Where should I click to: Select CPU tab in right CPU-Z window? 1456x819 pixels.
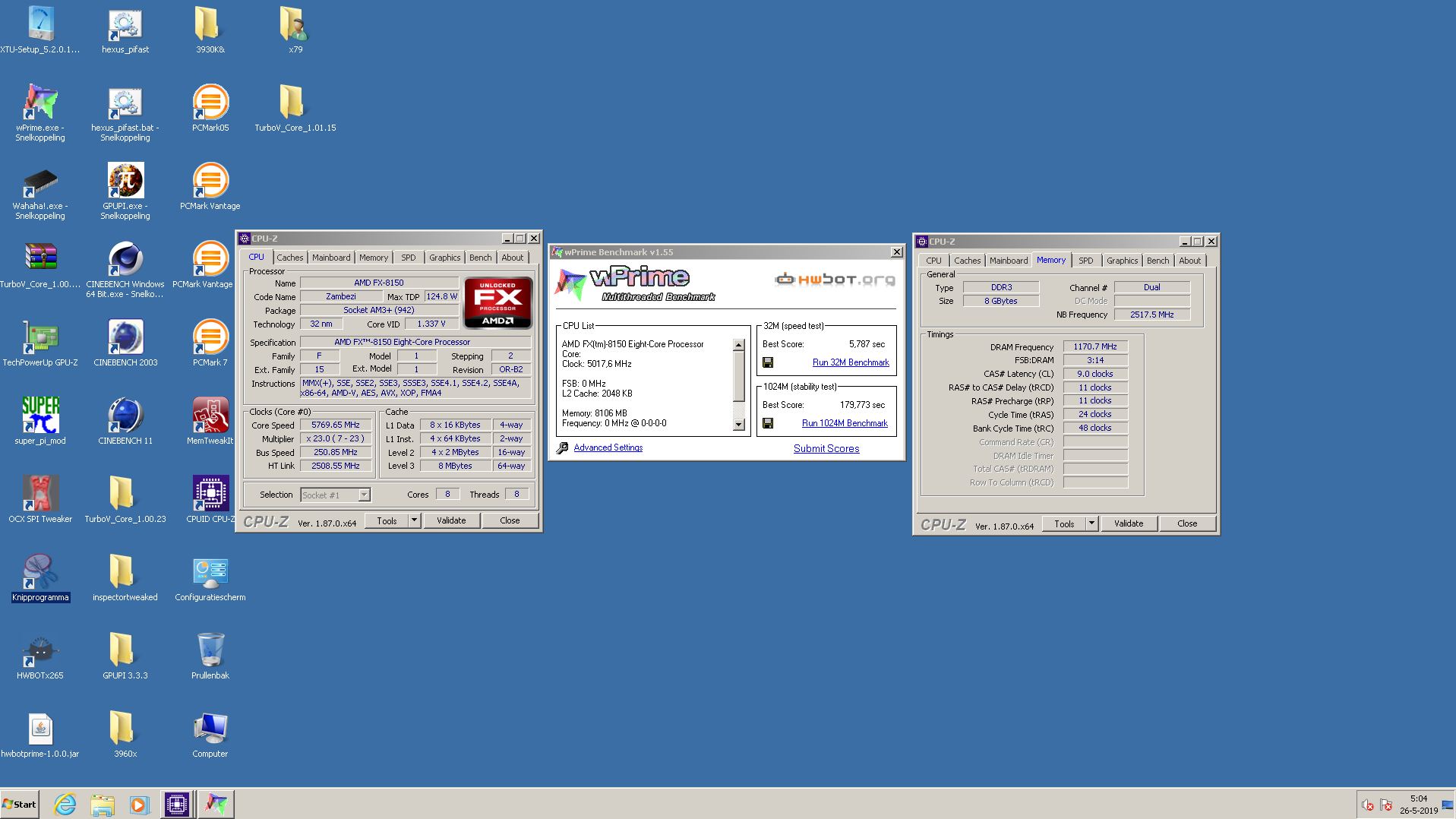click(933, 261)
